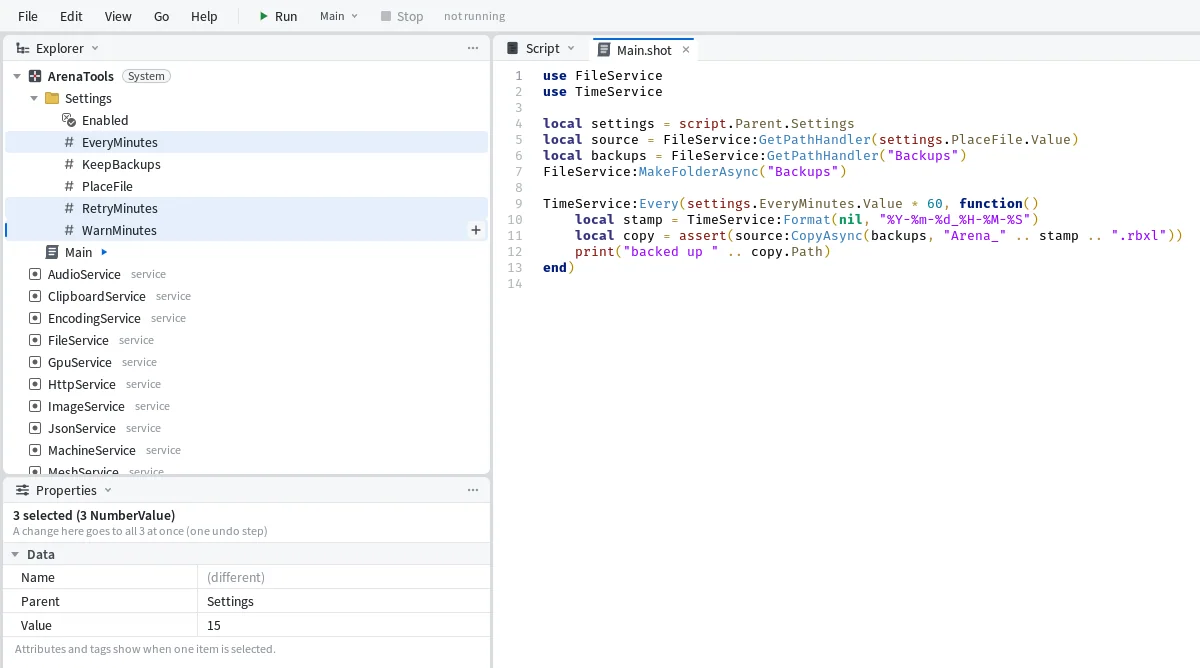The height and width of the screenshot is (668, 1200).
Task: Click the JsonService service icon
Action: coord(35,428)
